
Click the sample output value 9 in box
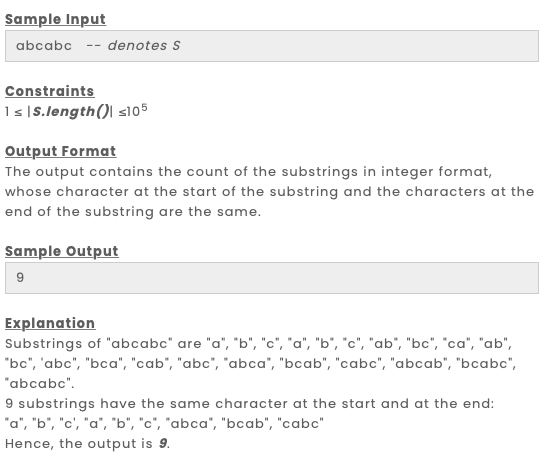coord(20,278)
